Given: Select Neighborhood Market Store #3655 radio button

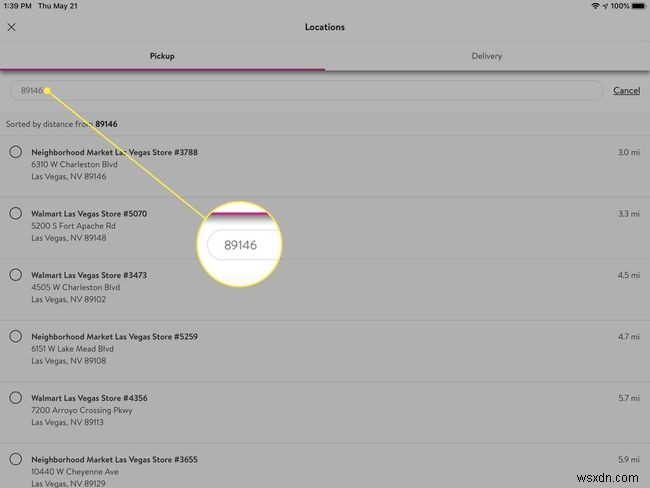Looking at the screenshot, I should (16, 459).
